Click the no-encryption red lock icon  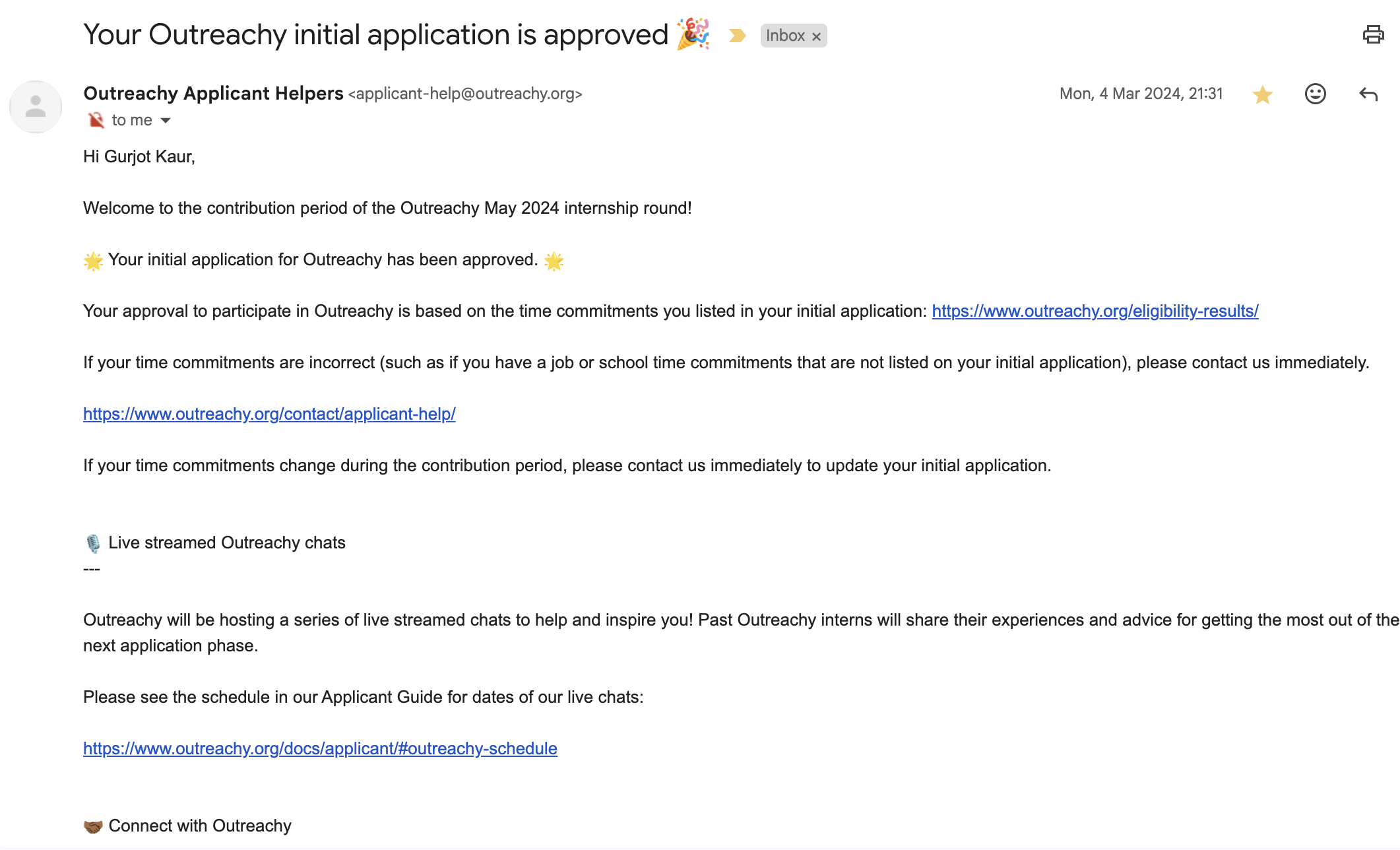click(x=96, y=120)
